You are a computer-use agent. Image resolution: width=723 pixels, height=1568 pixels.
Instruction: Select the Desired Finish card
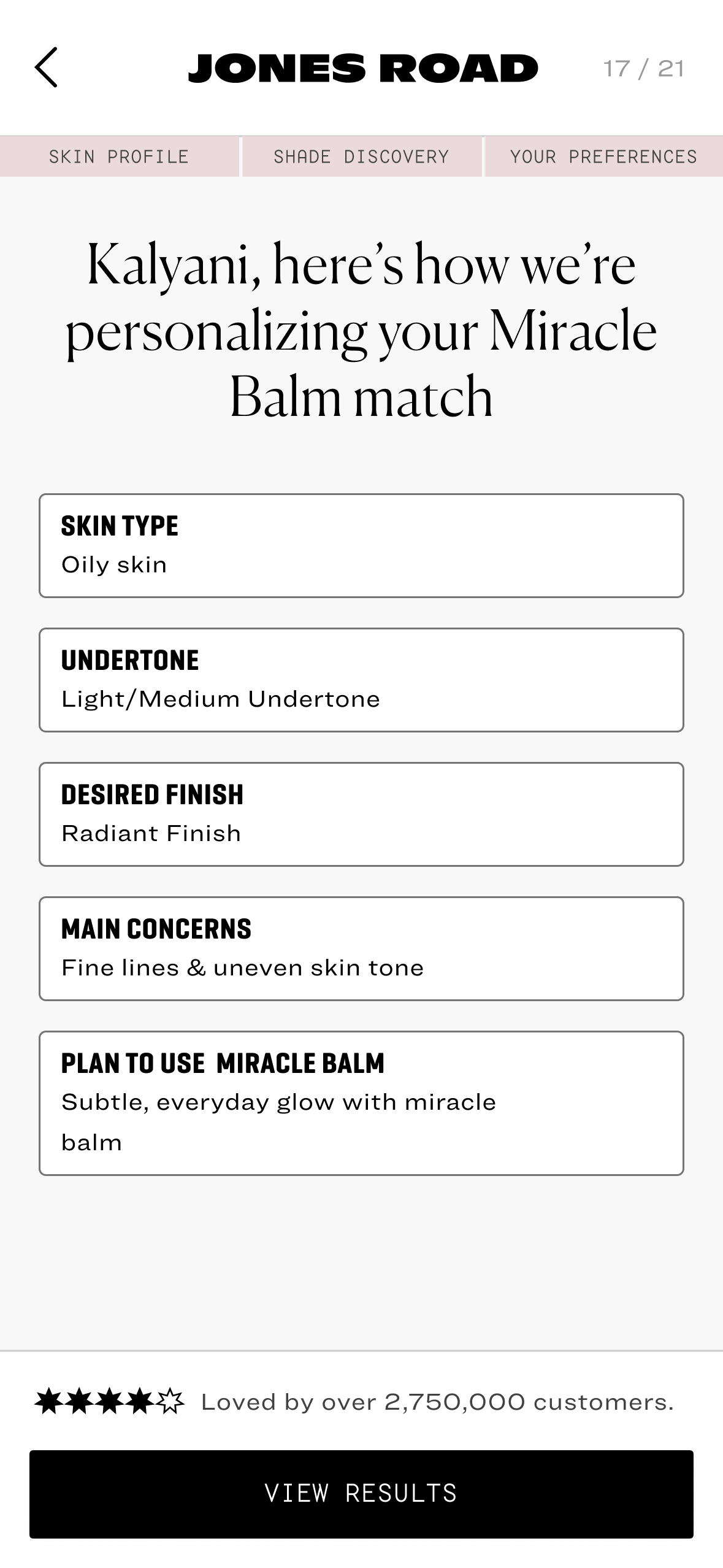361,814
